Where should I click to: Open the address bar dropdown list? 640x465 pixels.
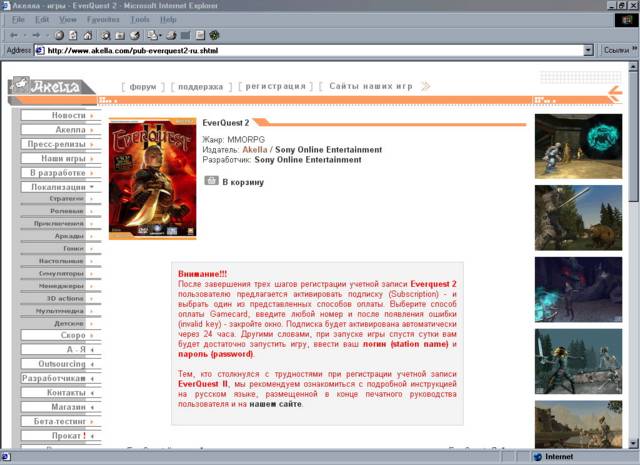(588, 50)
